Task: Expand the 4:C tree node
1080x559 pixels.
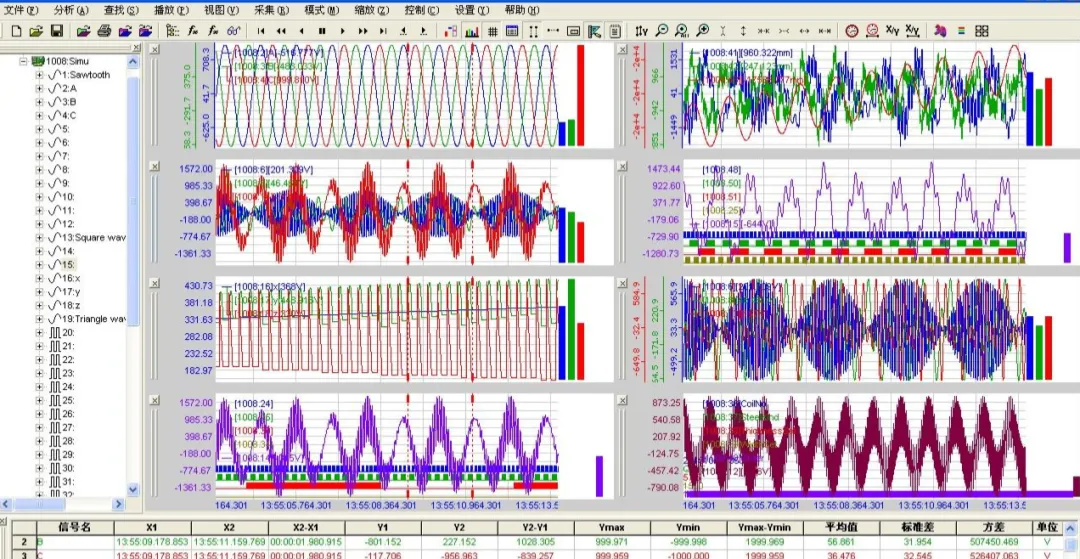Action: coord(39,115)
